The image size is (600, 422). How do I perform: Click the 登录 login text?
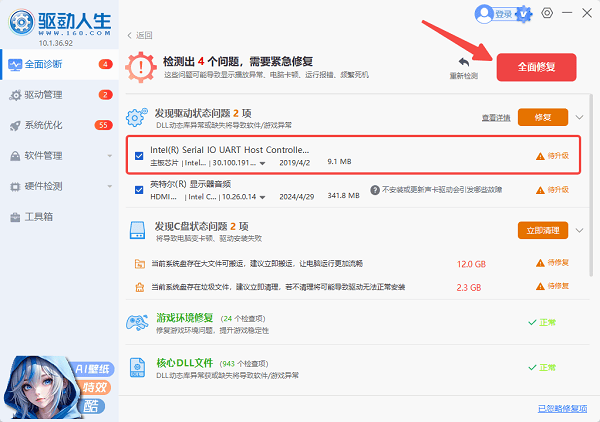pos(504,15)
